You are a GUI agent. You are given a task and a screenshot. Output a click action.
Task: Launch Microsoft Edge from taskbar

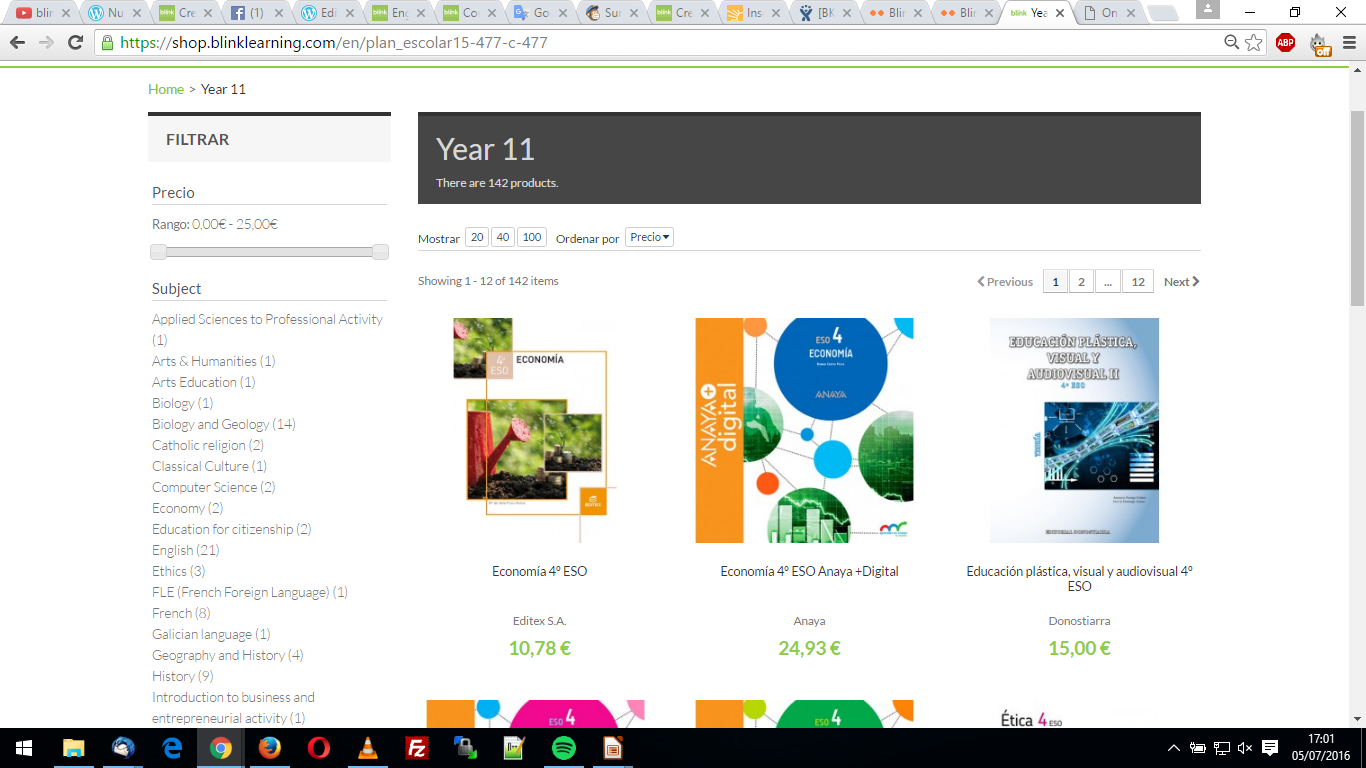172,748
